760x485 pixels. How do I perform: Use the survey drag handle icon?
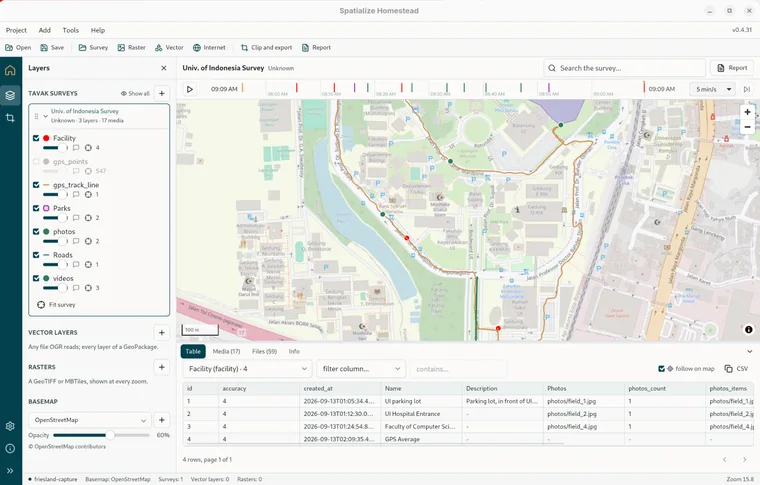[x=36, y=116]
